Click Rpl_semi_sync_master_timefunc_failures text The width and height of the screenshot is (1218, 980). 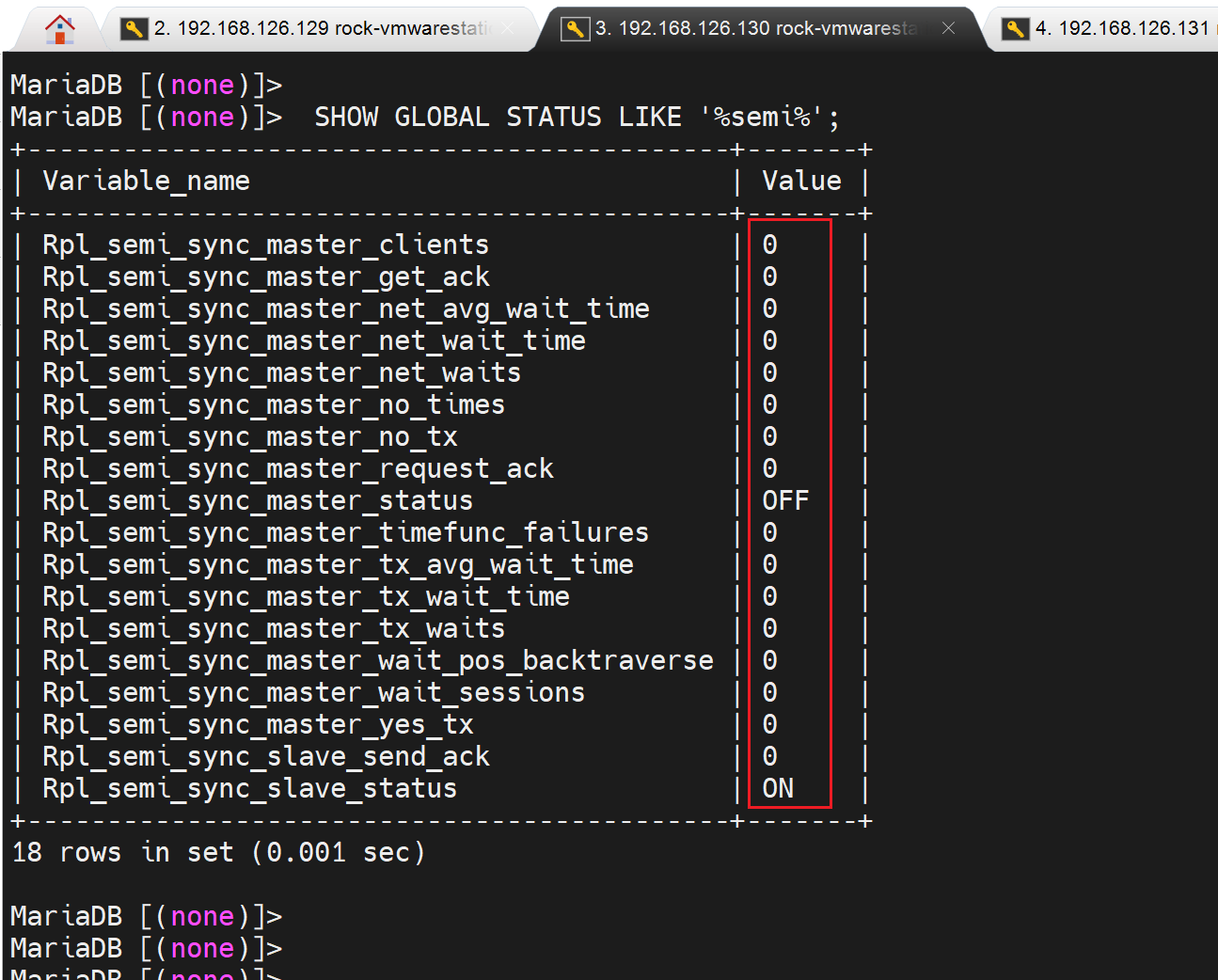click(346, 532)
